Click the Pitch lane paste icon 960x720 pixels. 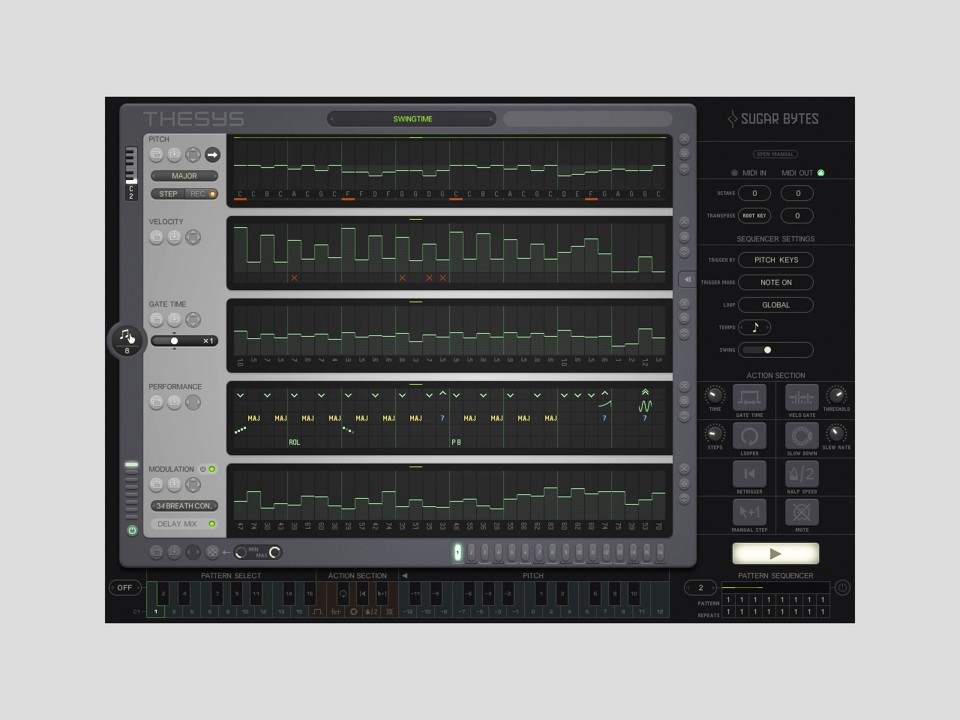pyautogui.click(x=174, y=155)
